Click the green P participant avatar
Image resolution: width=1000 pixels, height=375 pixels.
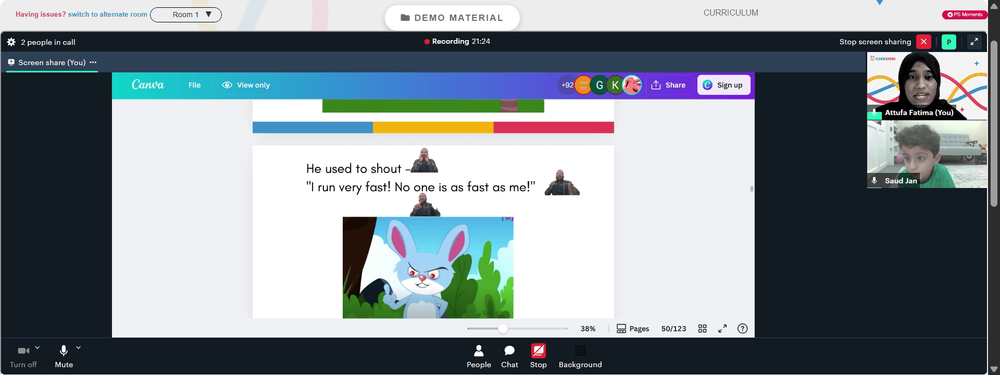point(949,42)
